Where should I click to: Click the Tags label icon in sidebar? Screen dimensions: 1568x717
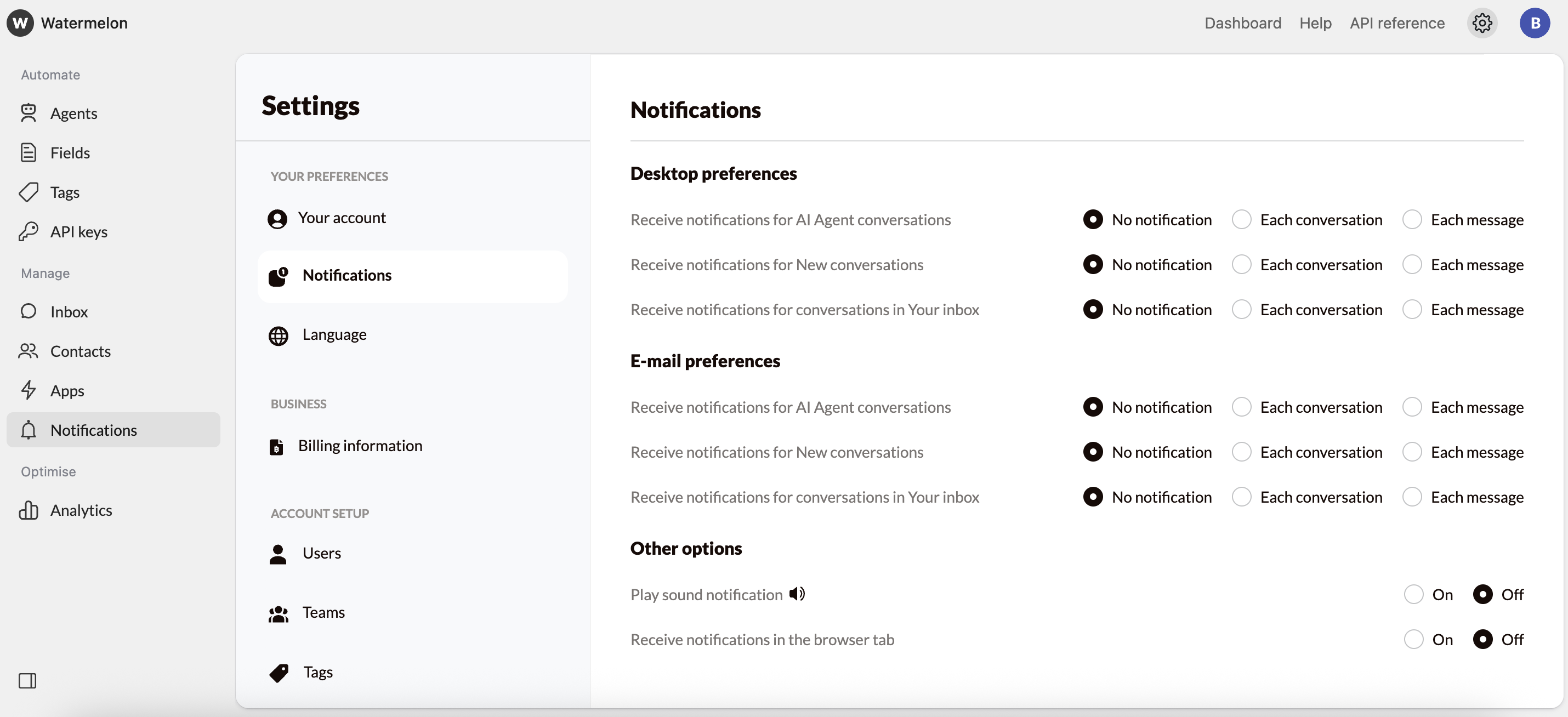(x=29, y=192)
